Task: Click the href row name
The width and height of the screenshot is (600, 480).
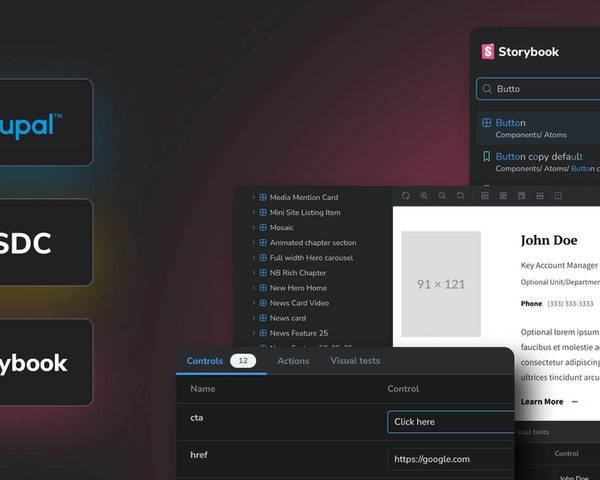Action: click(199, 455)
